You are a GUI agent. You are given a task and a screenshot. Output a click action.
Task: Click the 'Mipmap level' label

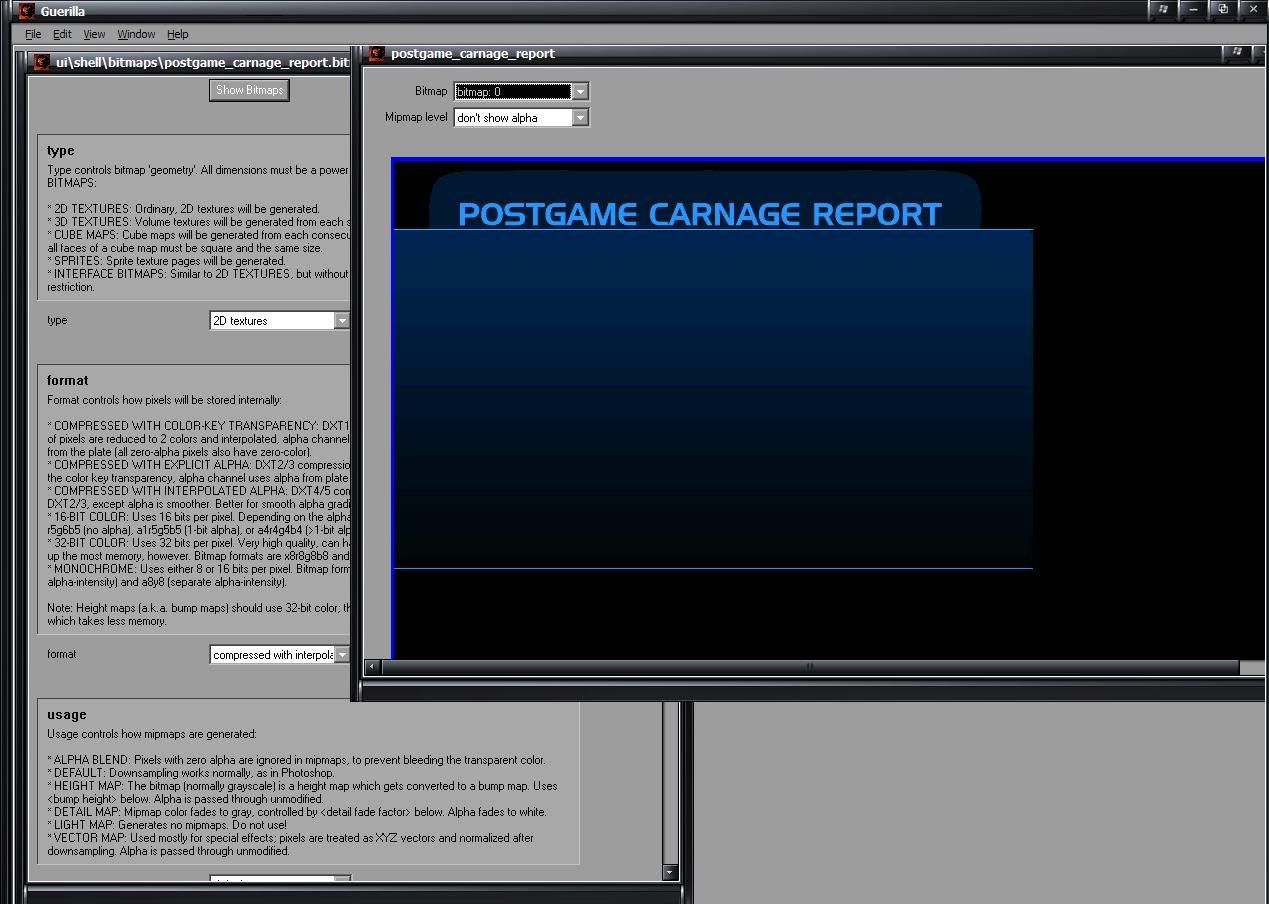tap(417, 117)
